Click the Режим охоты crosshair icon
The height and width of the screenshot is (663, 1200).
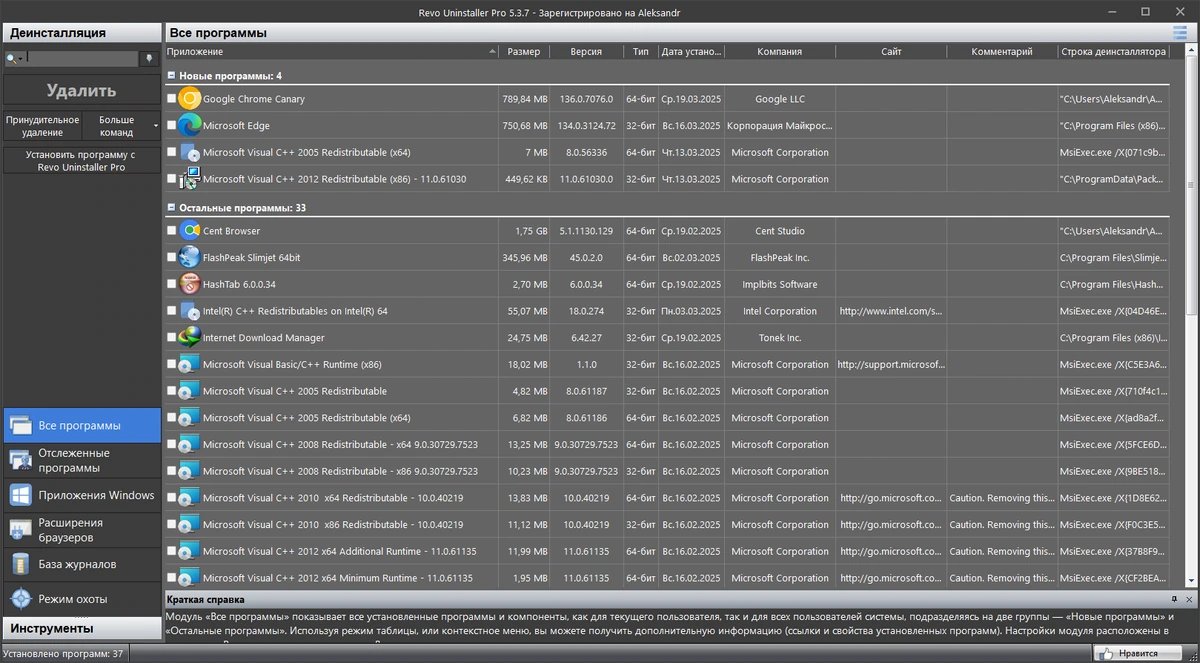(21, 599)
